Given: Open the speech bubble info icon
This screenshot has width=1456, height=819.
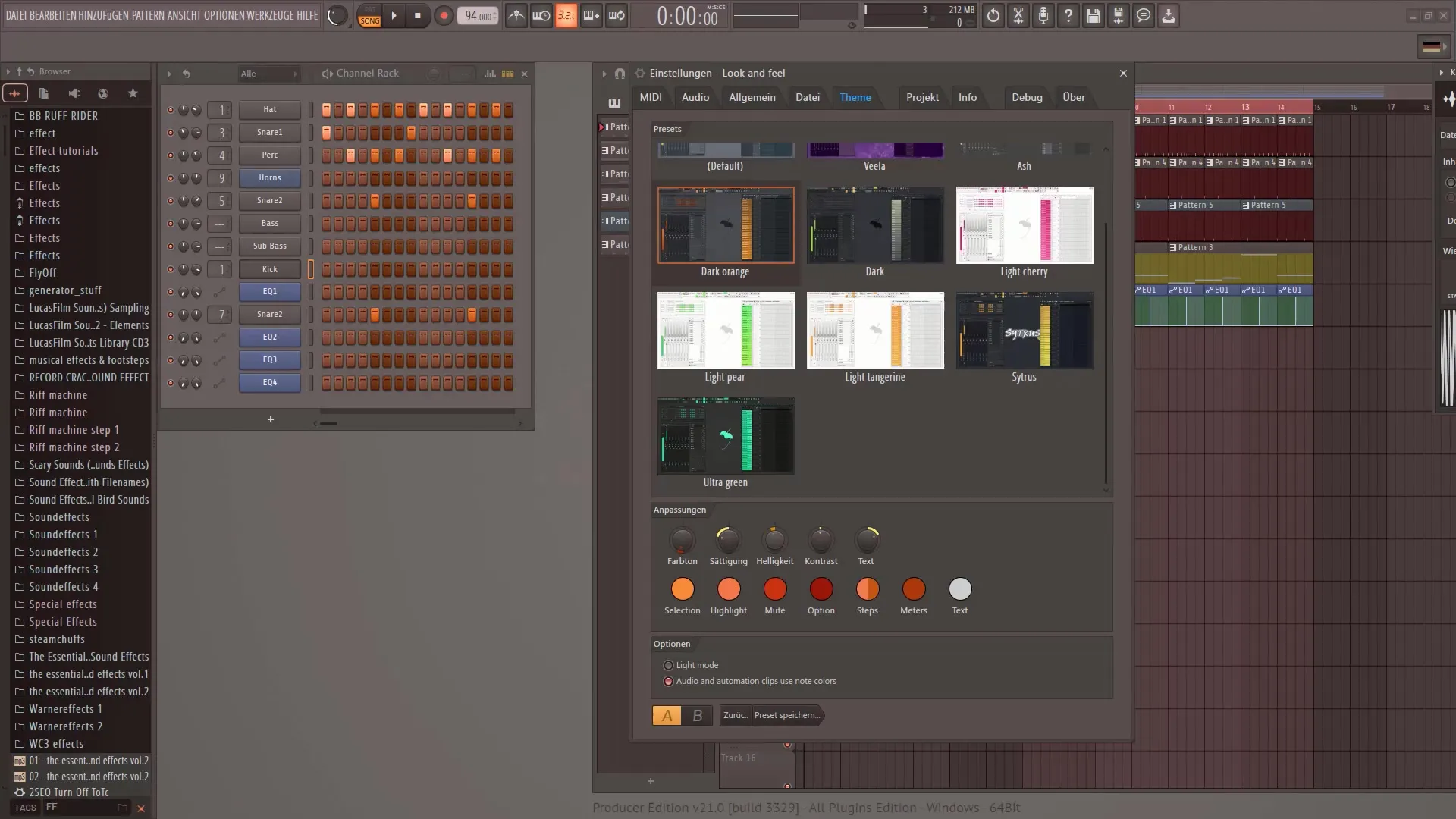Looking at the screenshot, I should [x=1144, y=15].
